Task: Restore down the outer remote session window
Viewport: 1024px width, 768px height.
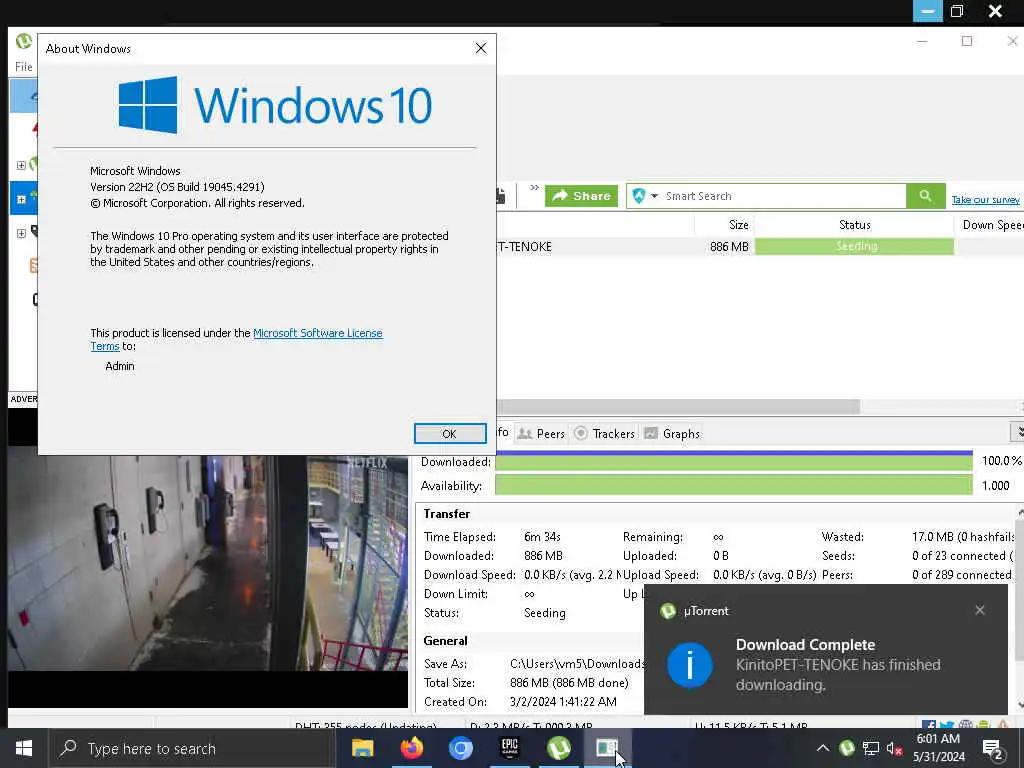Action: (x=957, y=11)
